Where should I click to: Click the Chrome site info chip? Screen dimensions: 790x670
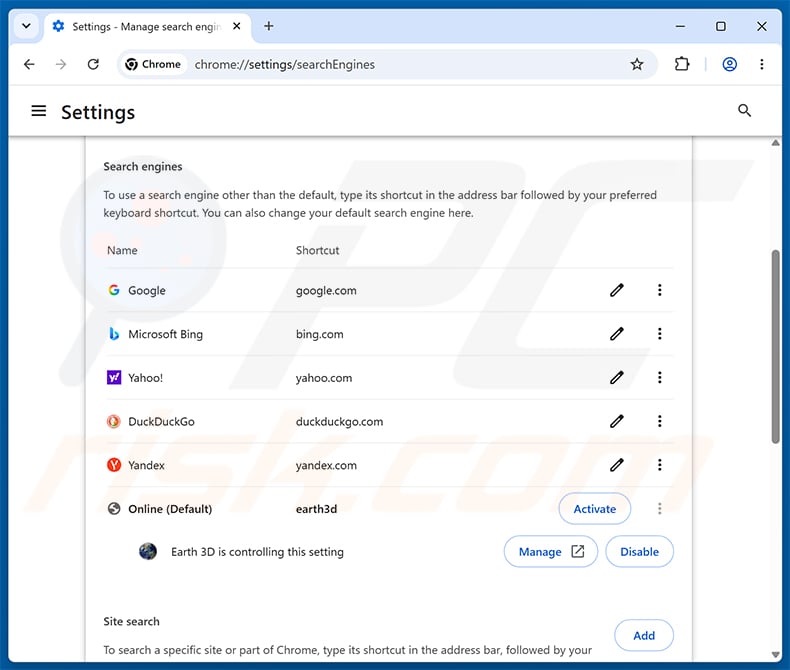point(154,64)
